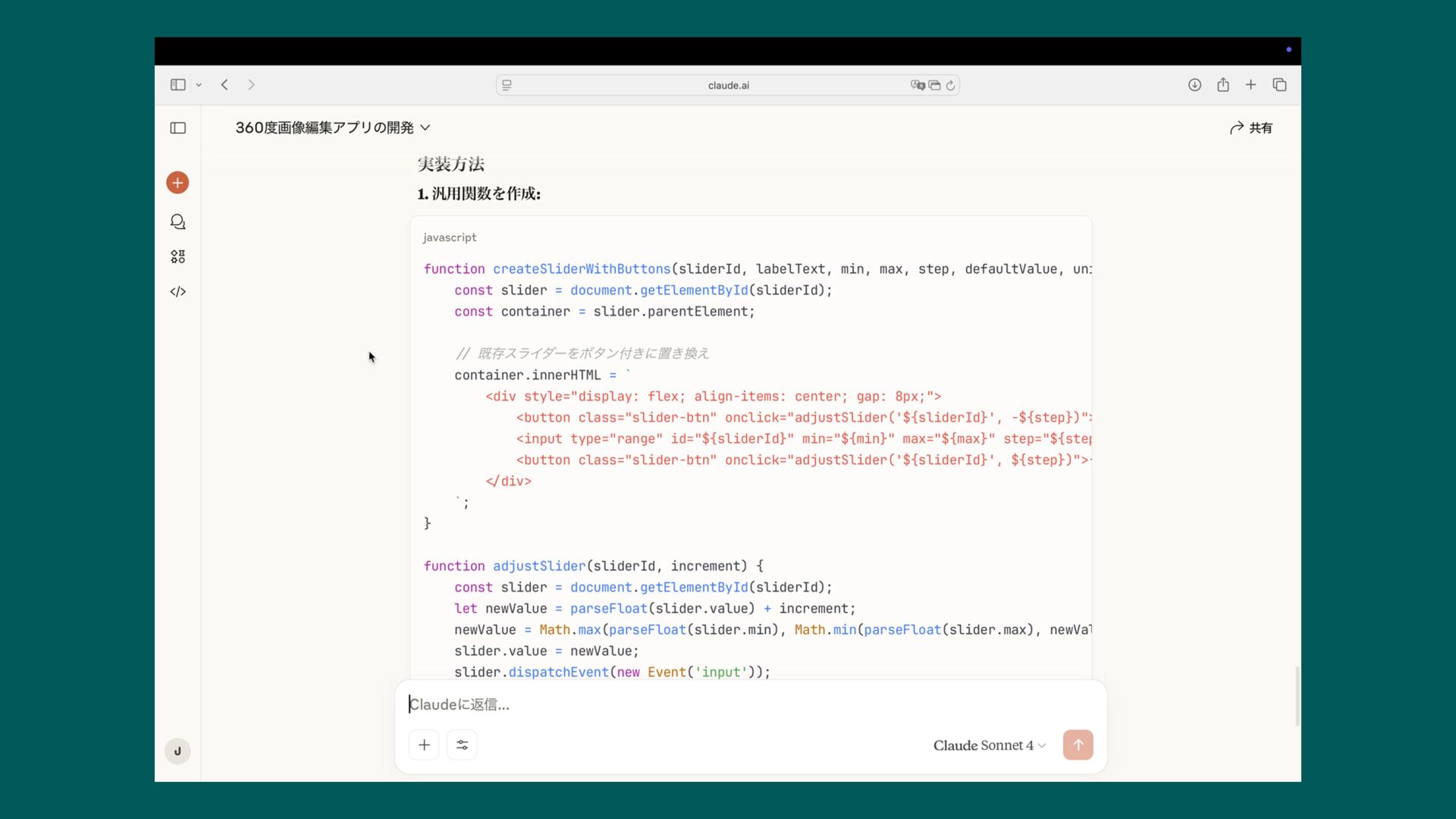This screenshot has width=1456, height=819.
Task: Go back to the previous page
Action: click(x=224, y=85)
